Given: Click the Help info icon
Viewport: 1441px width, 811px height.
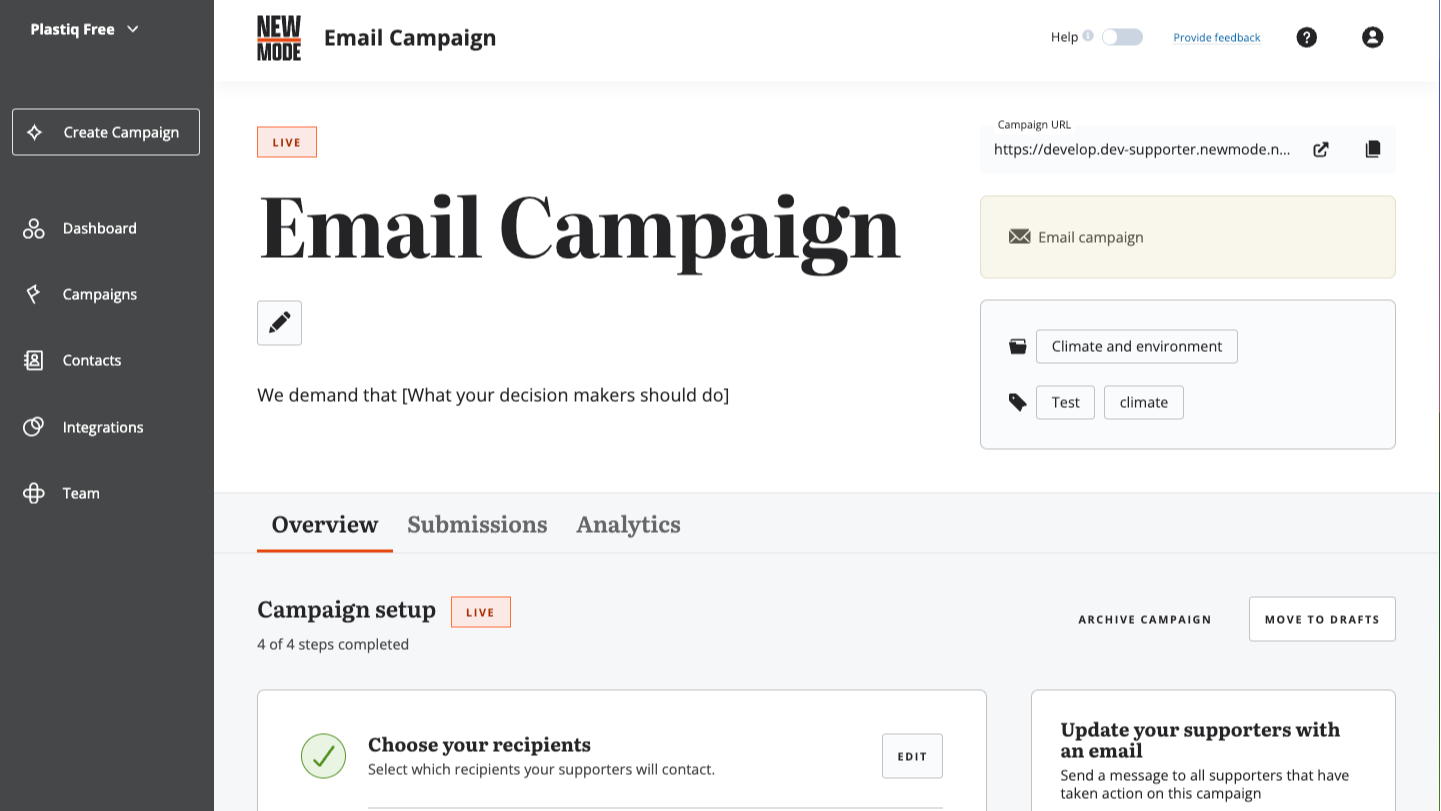Looking at the screenshot, I should (x=1088, y=36).
